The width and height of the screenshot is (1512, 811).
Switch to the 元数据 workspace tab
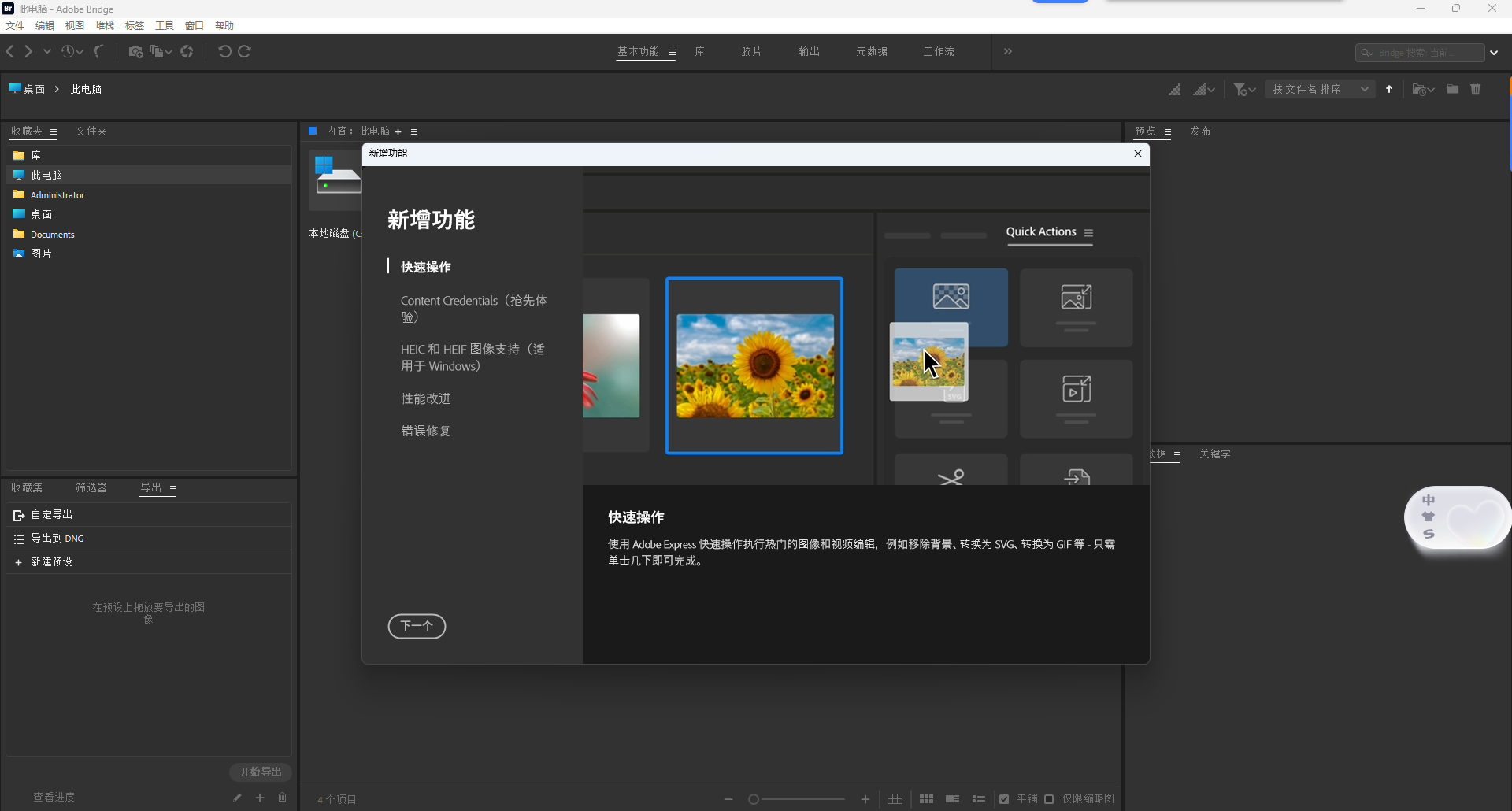click(x=872, y=51)
